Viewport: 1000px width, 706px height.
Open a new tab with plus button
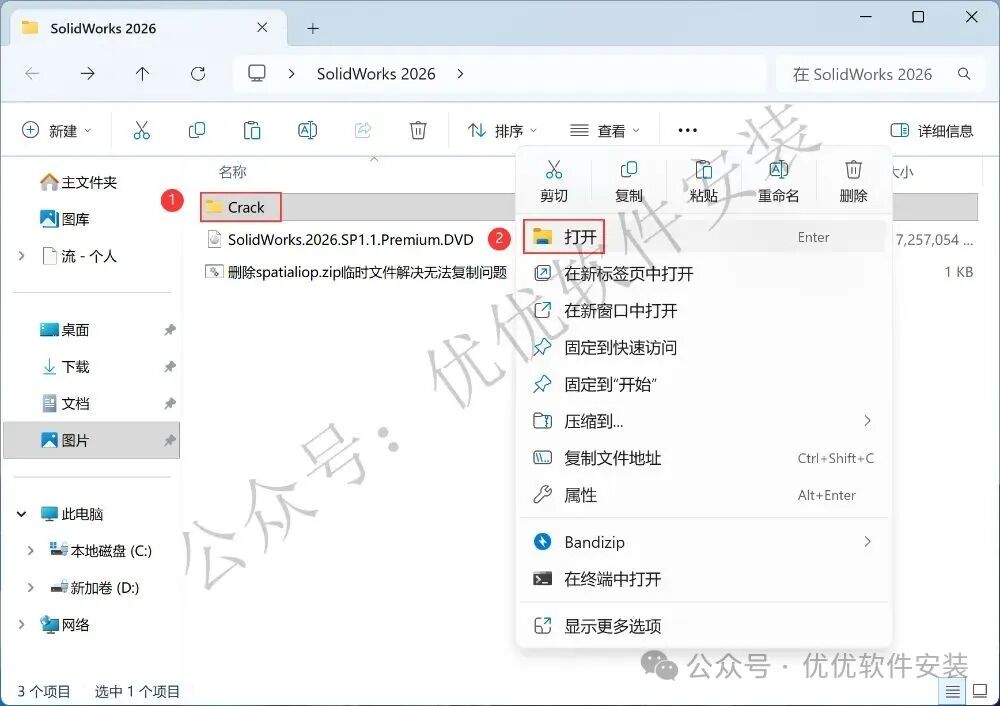tap(312, 28)
